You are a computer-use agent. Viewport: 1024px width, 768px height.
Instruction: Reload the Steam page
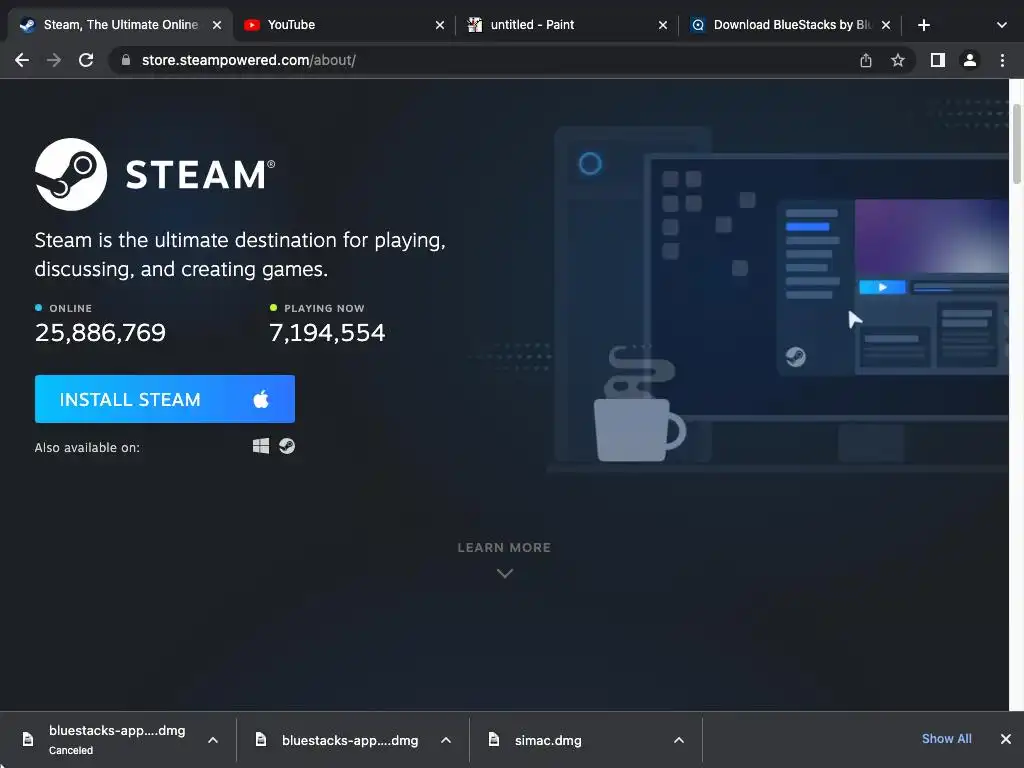86,60
